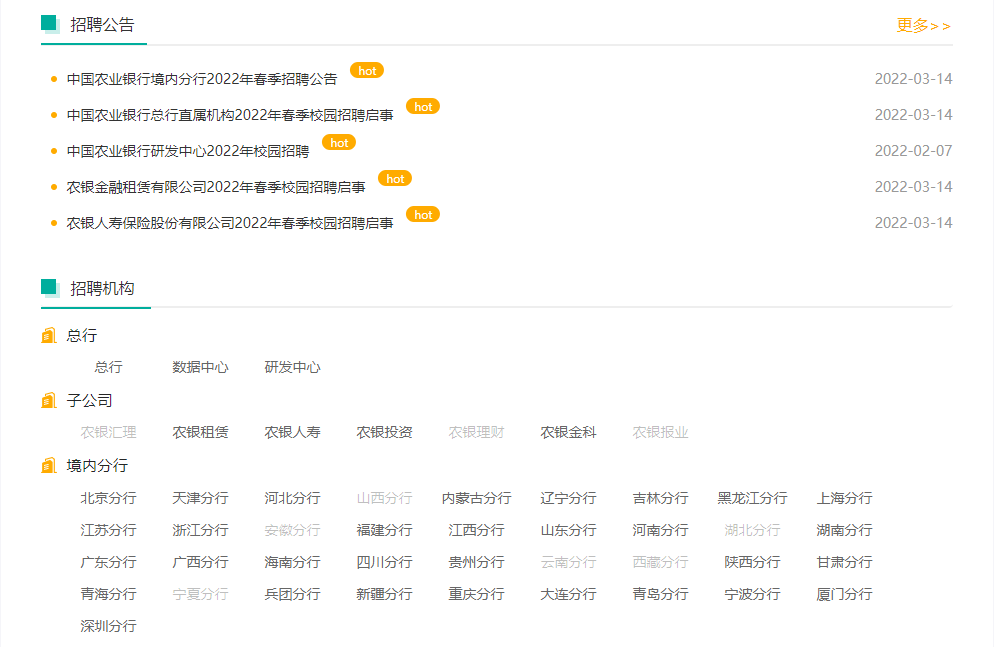This screenshot has height=647, width=994.
Task: Visit 浙江分行 branch page
Action: coord(200,530)
